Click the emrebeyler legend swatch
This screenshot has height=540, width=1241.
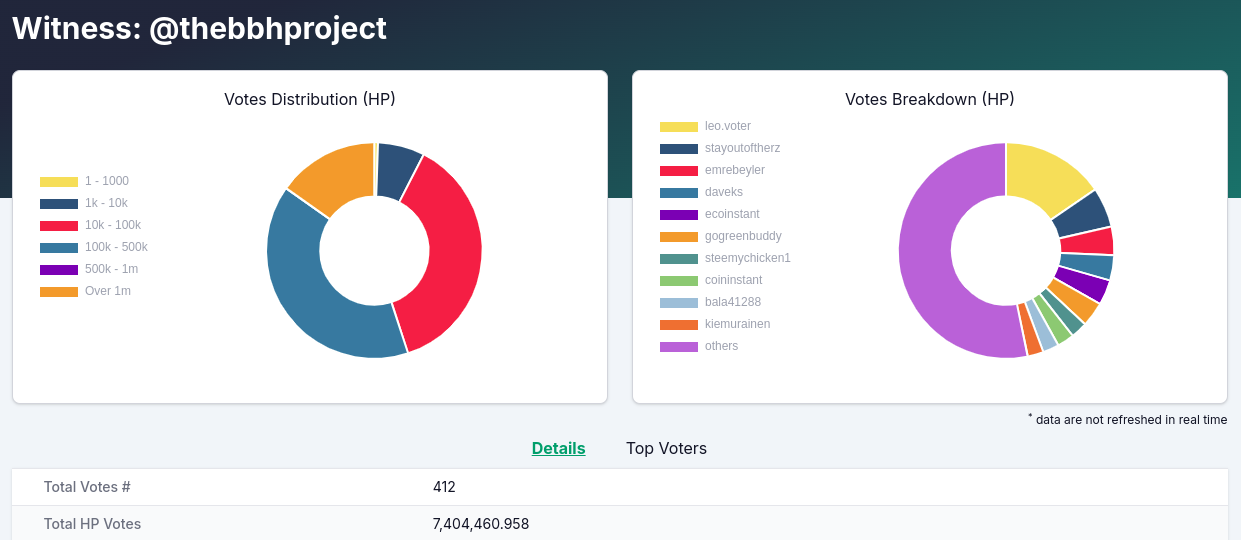679,171
